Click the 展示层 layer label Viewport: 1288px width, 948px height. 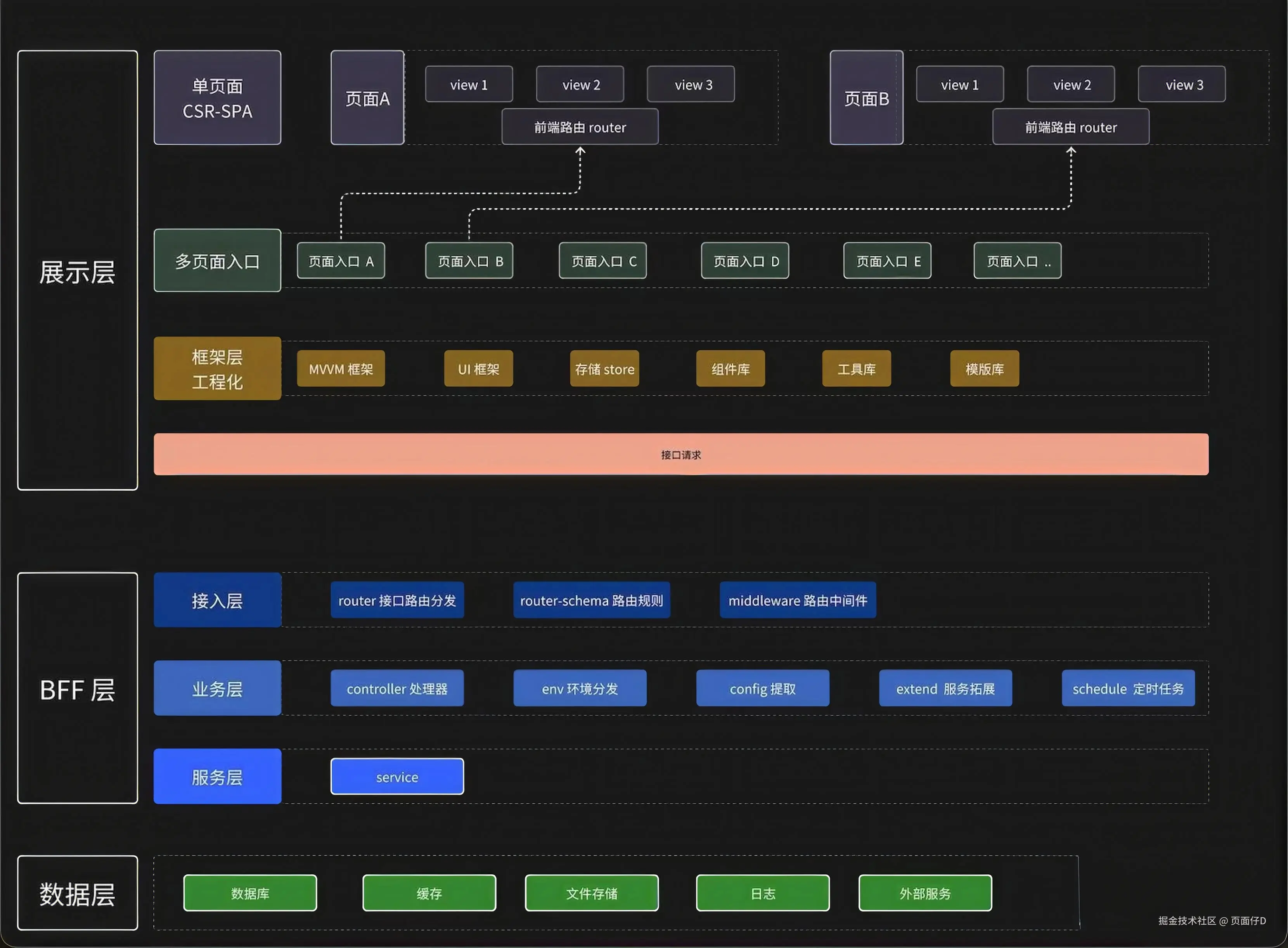pyautogui.click(x=78, y=271)
